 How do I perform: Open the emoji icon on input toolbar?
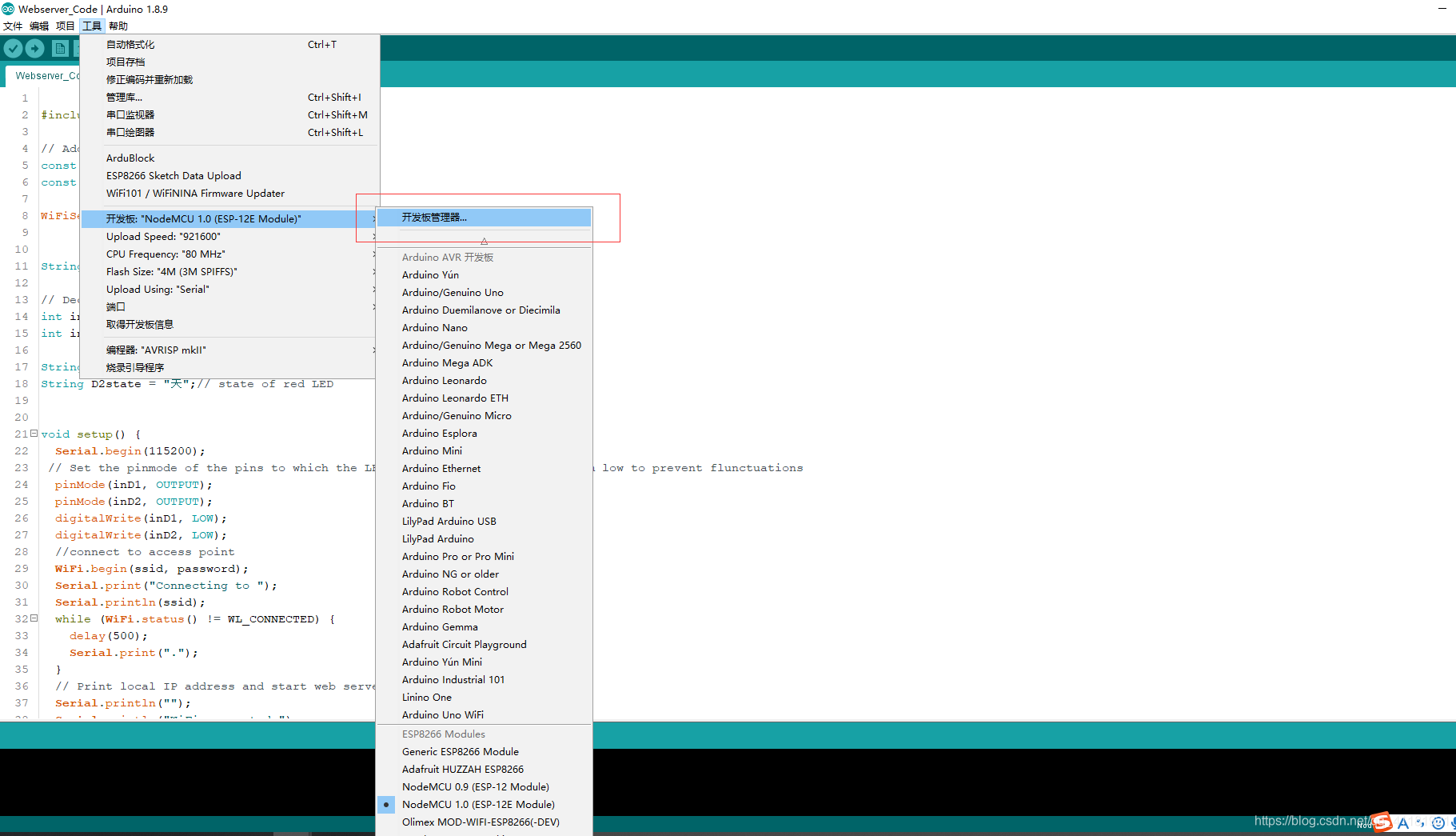[1438, 822]
